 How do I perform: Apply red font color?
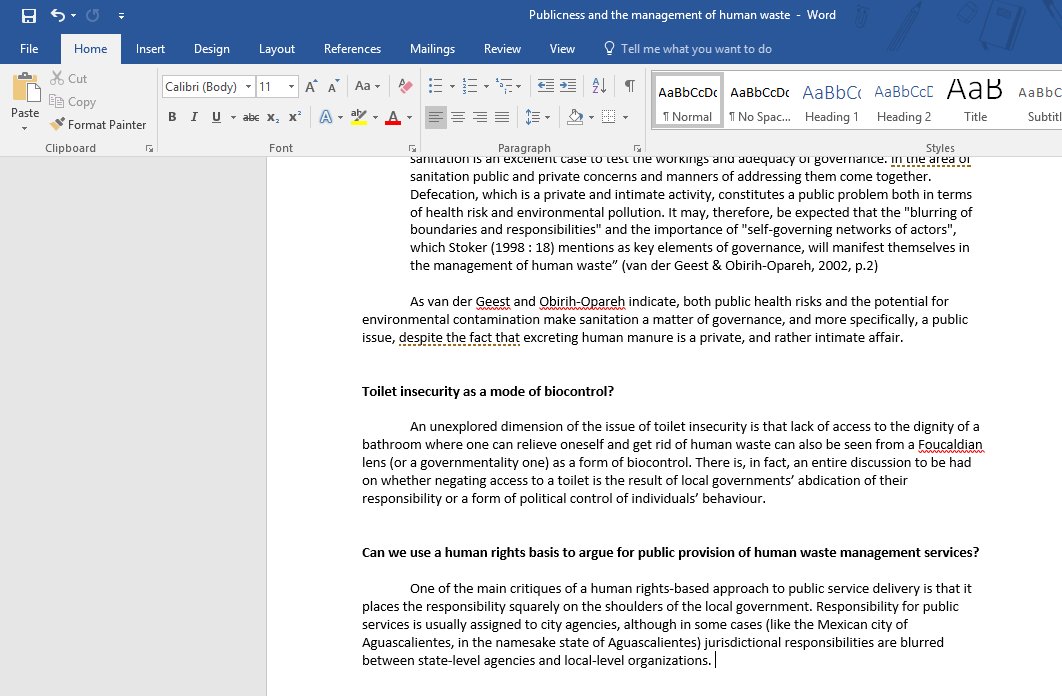393,117
